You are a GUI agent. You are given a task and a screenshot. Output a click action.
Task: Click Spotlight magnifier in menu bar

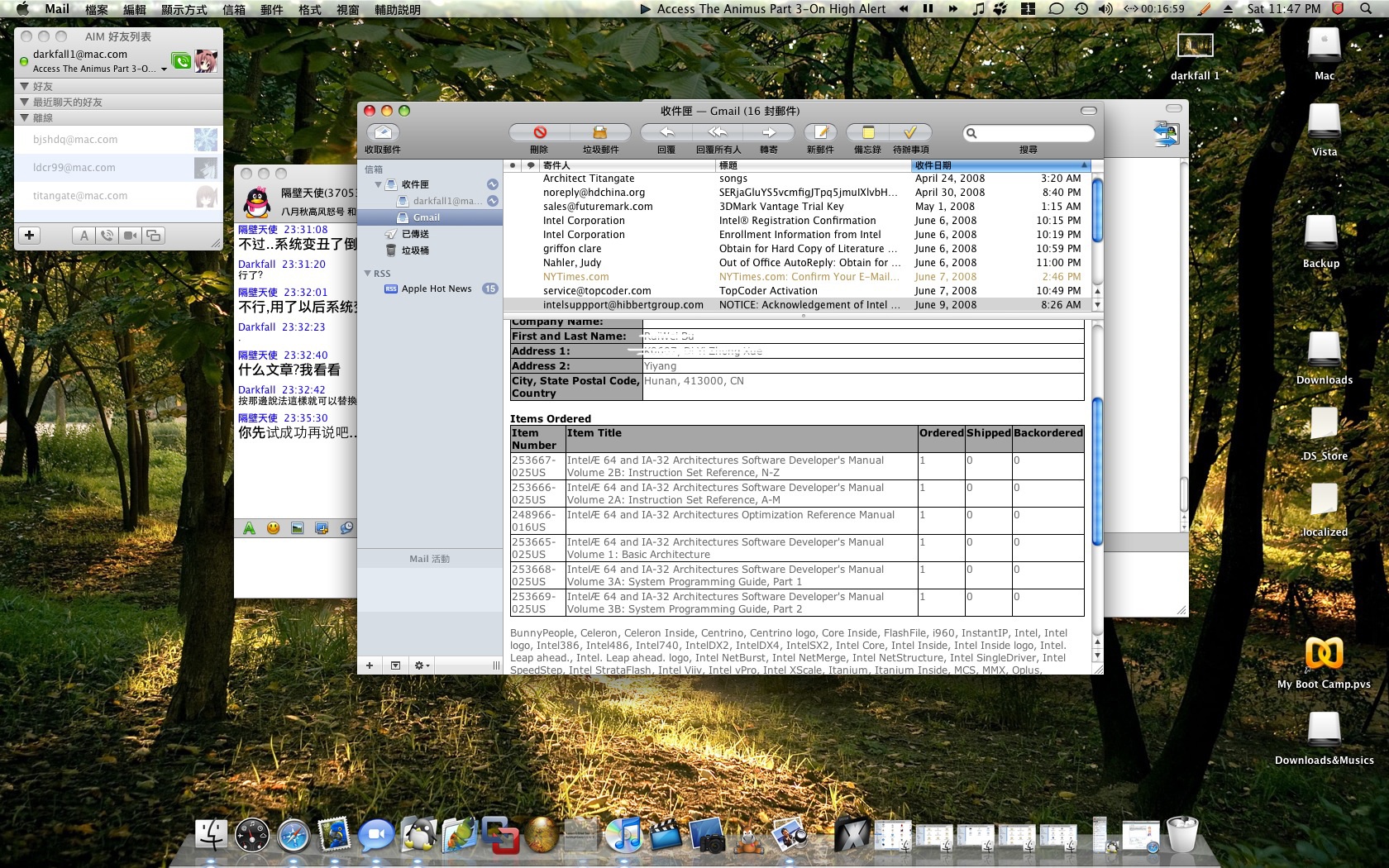[x=1365, y=9]
